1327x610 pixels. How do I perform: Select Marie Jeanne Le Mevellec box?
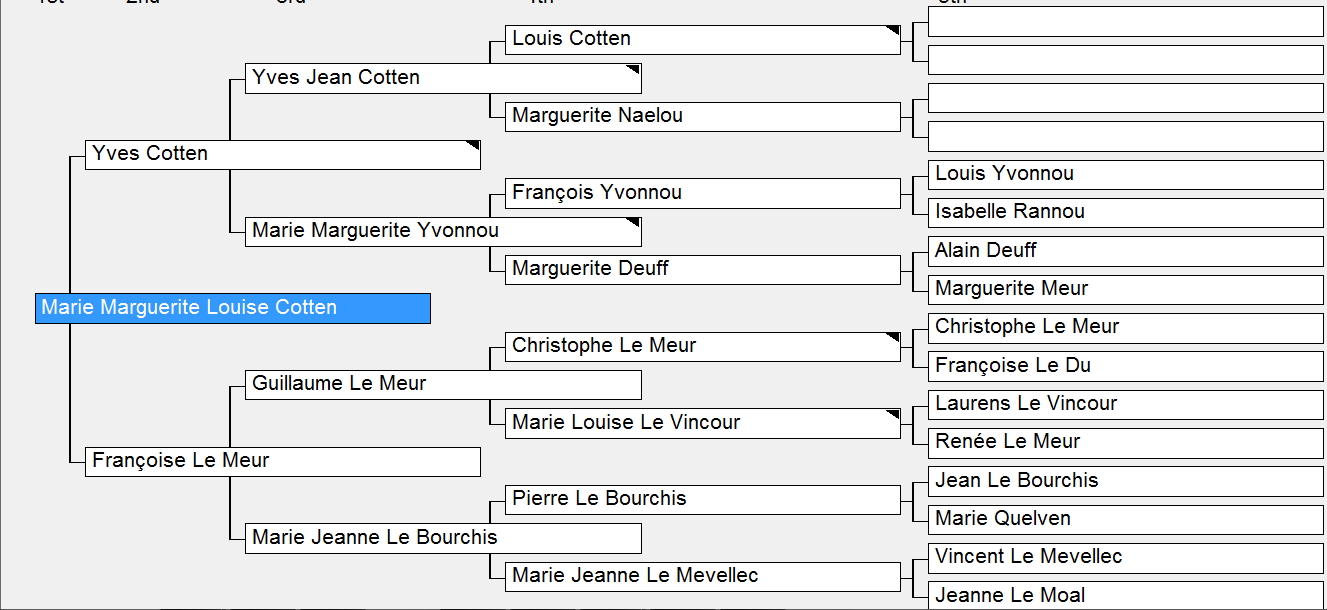702,576
